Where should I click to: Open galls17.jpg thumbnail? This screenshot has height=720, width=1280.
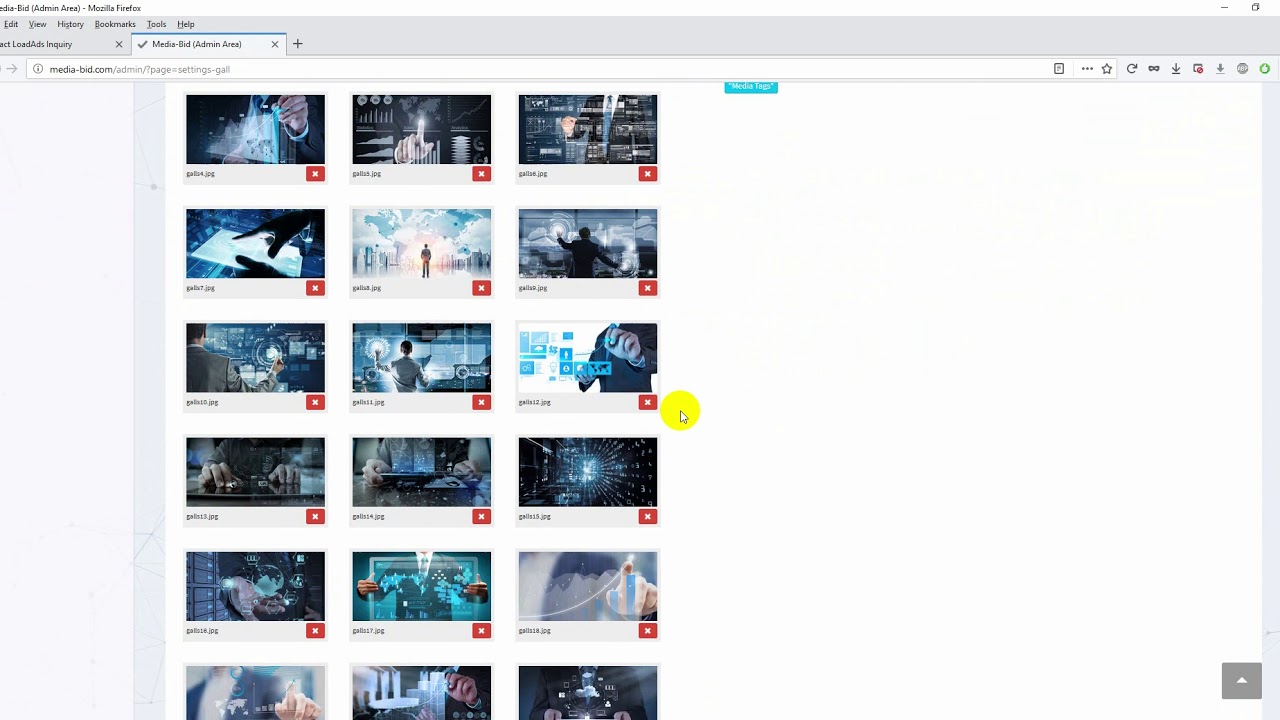pyautogui.click(x=421, y=586)
